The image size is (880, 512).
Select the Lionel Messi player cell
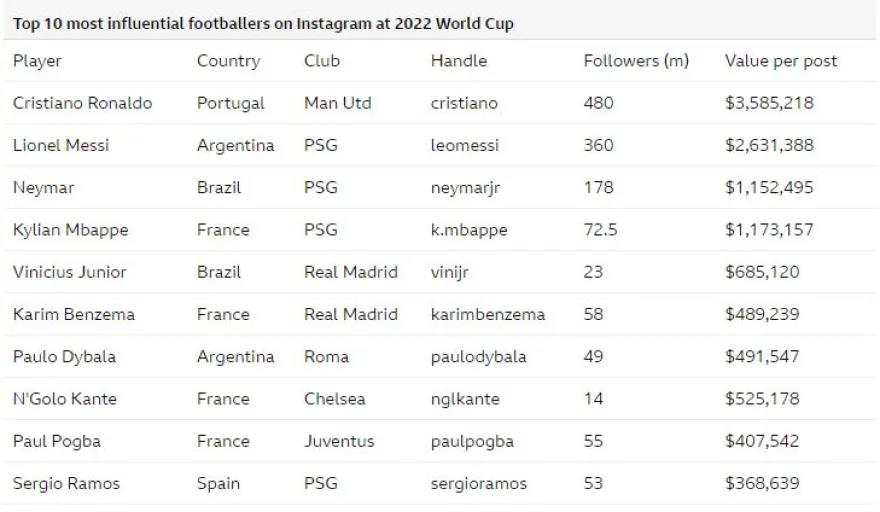pos(61,145)
